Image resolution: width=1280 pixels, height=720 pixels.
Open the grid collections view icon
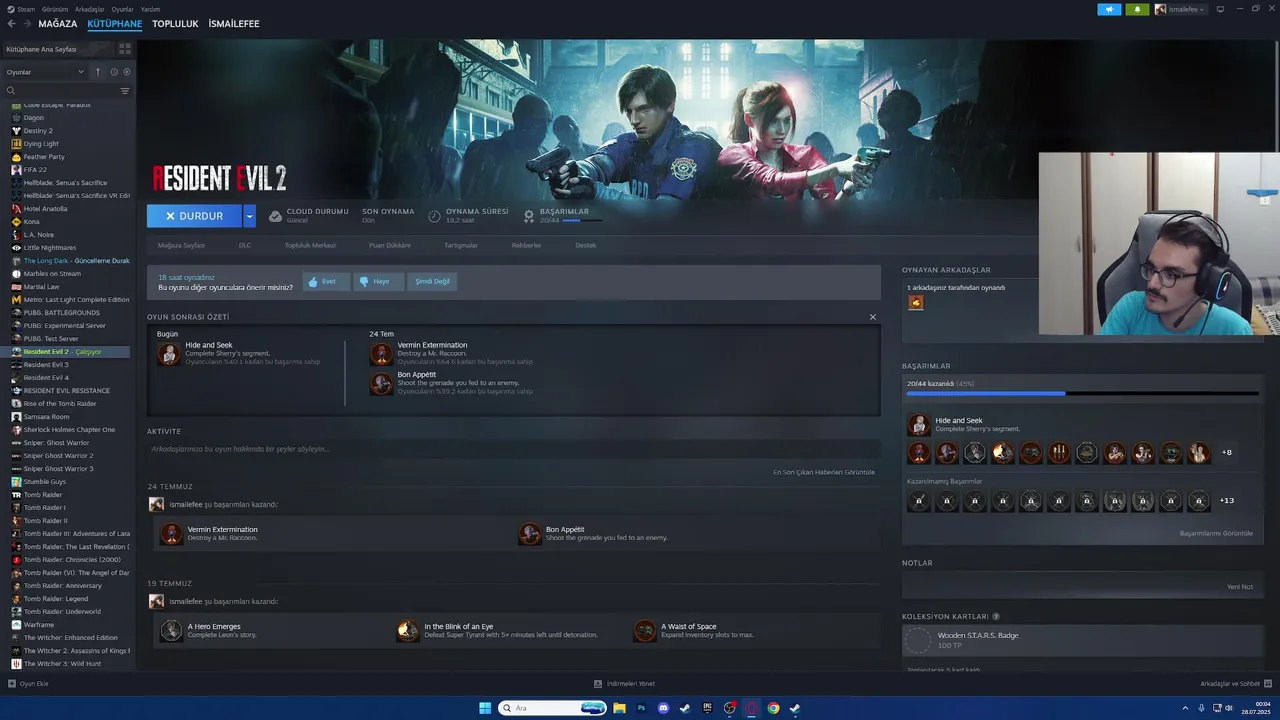(125, 48)
